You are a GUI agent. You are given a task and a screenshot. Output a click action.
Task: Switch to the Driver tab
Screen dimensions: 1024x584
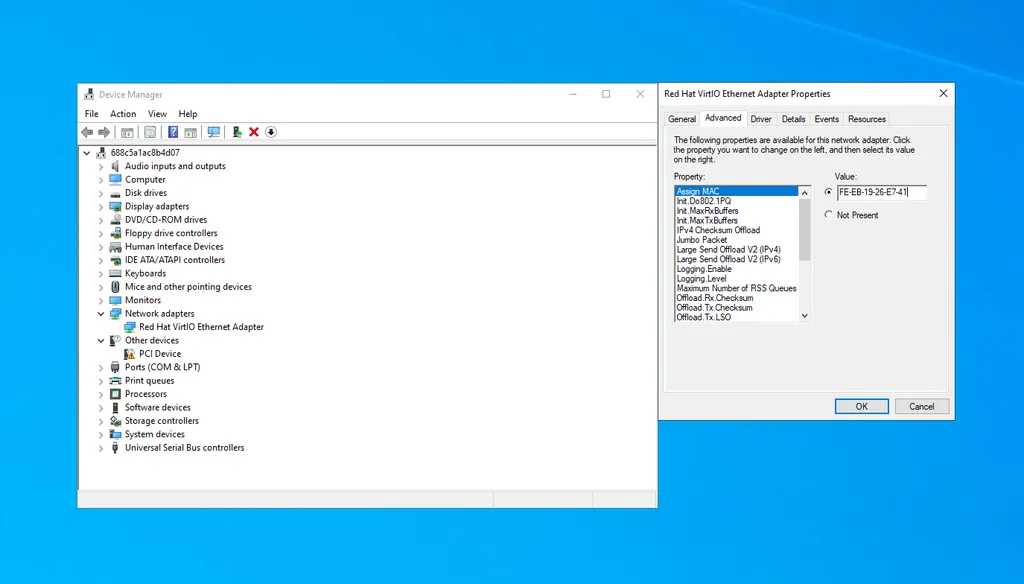point(761,119)
